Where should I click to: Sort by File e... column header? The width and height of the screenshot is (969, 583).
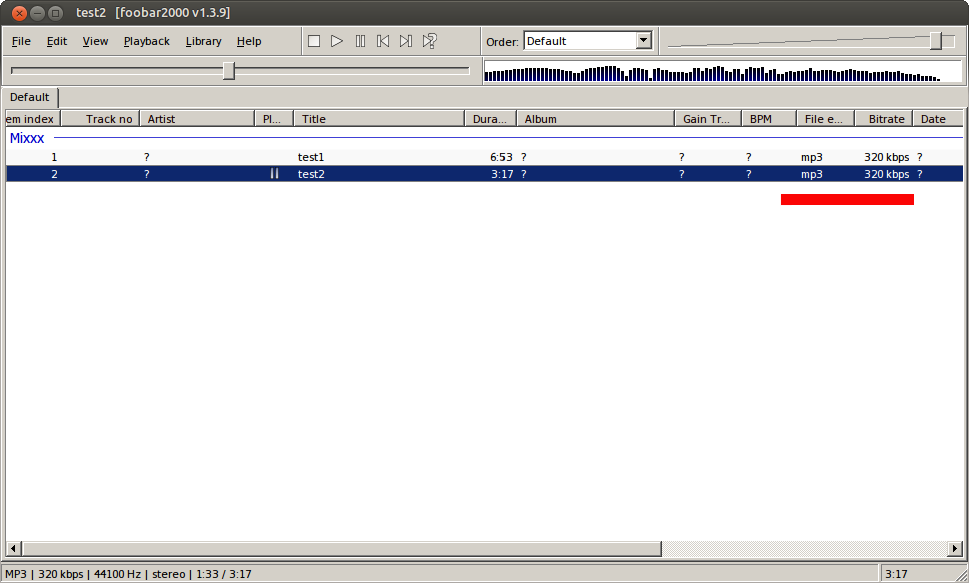[825, 119]
